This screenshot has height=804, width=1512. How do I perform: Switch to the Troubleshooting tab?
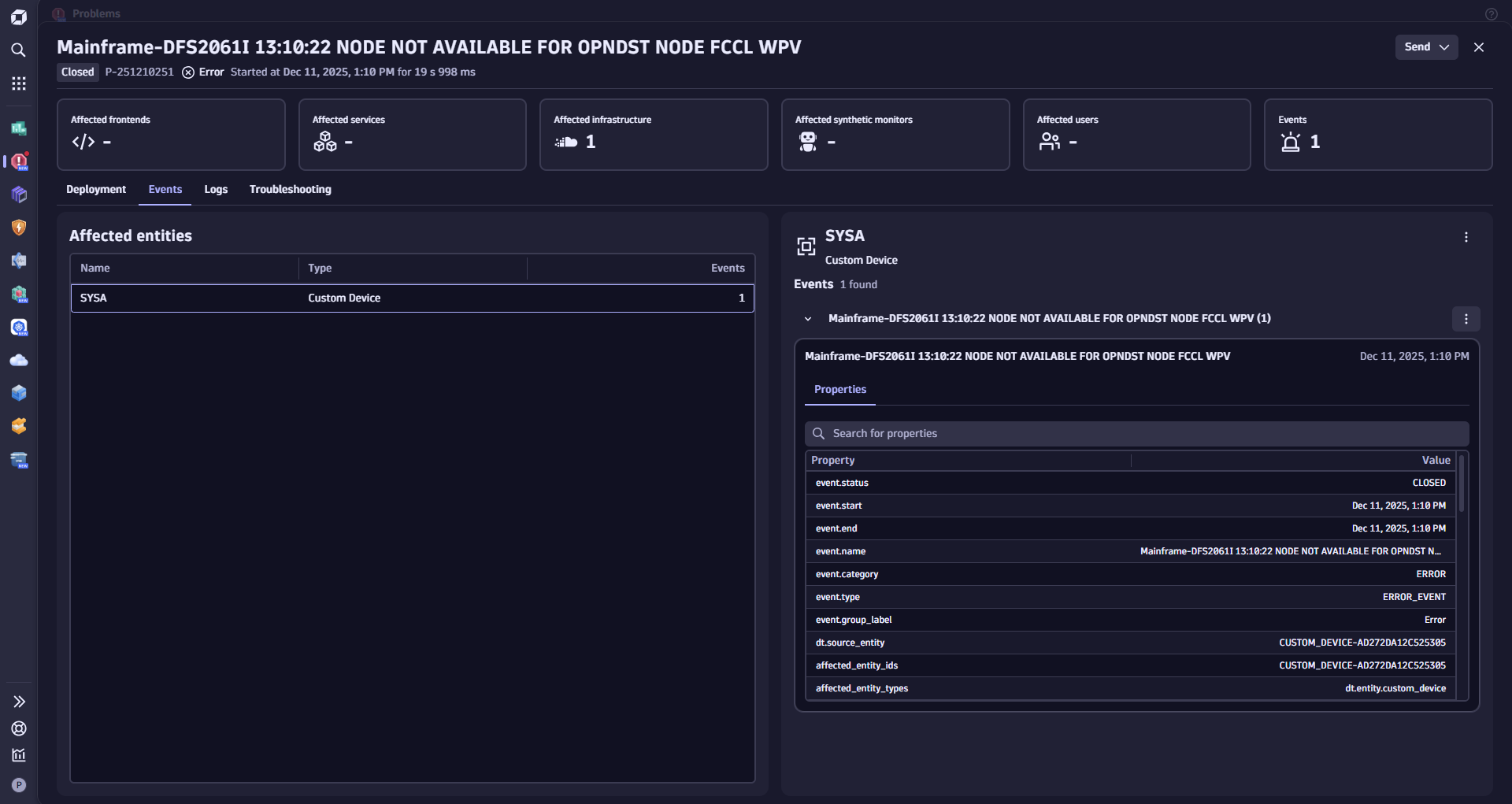coord(290,189)
